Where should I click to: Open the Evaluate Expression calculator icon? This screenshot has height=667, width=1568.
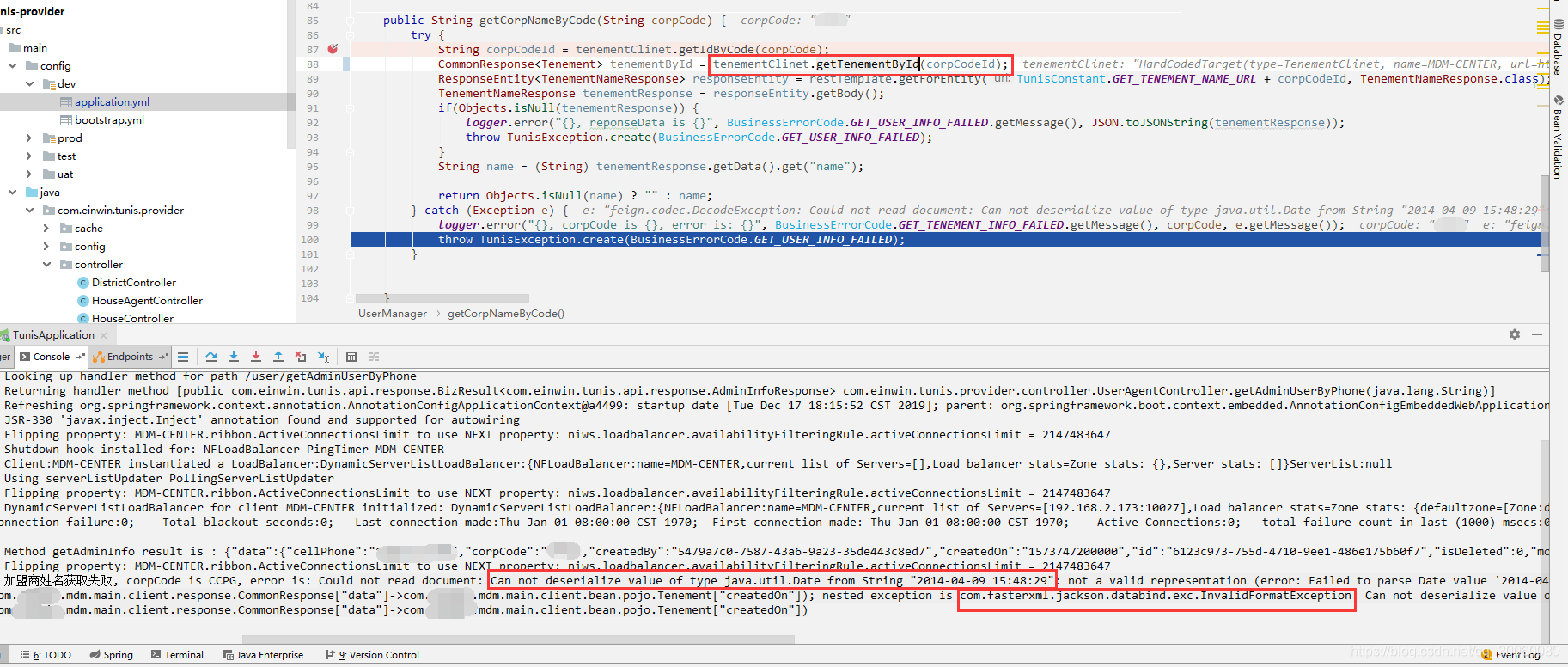(351, 357)
